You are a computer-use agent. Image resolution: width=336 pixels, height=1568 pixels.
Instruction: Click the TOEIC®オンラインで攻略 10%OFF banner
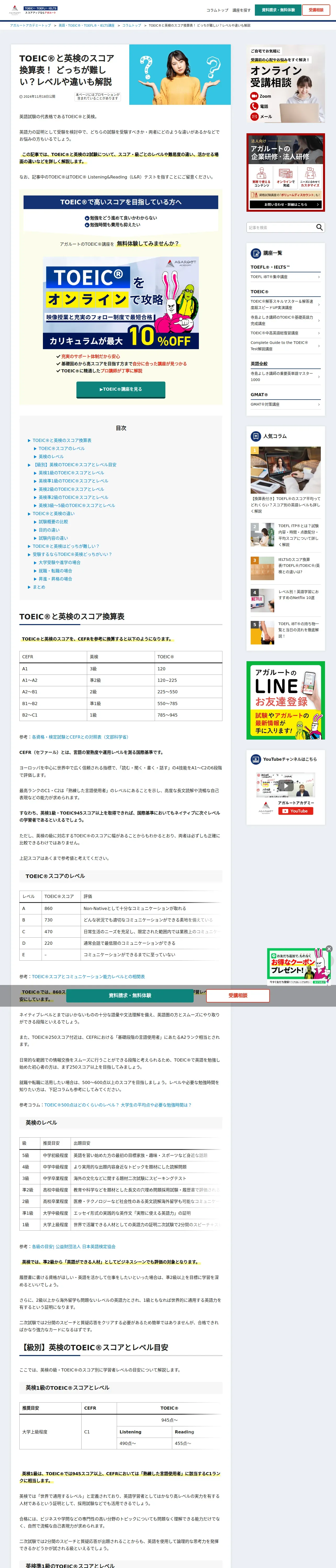(x=121, y=303)
